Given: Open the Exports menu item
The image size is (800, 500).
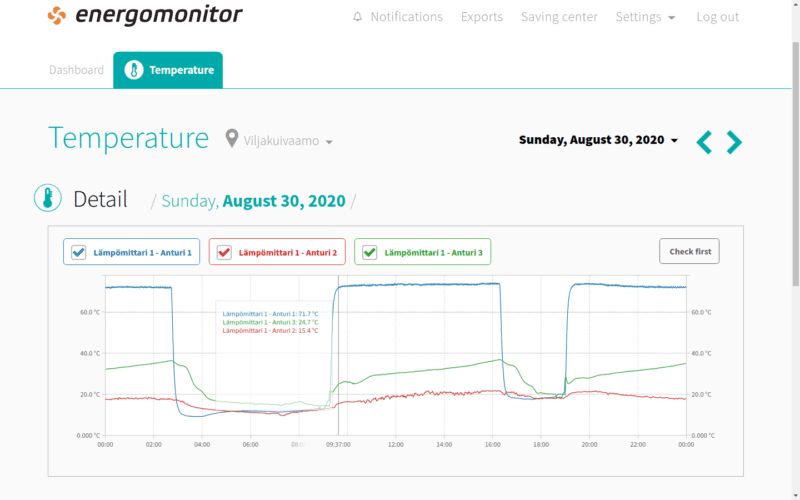Looking at the screenshot, I should pyautogui.click(x=482, y=17).
